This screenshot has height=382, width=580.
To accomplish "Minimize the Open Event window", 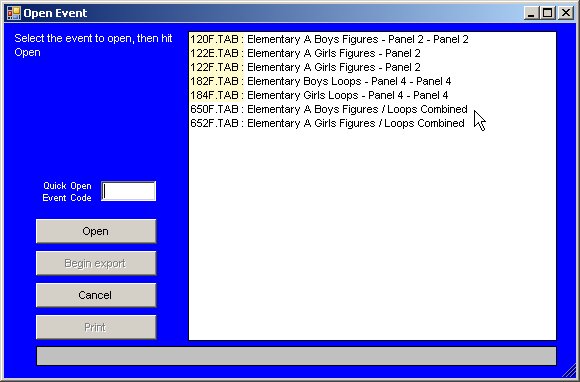I will coord(531,13).
